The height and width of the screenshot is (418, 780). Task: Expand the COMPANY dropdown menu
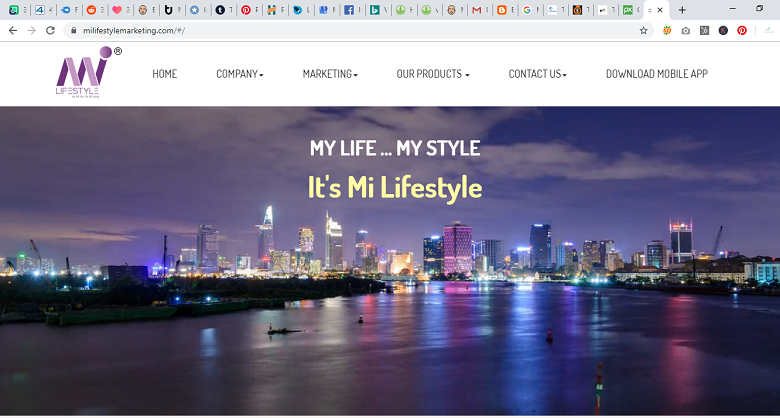[x=240, y=74]
